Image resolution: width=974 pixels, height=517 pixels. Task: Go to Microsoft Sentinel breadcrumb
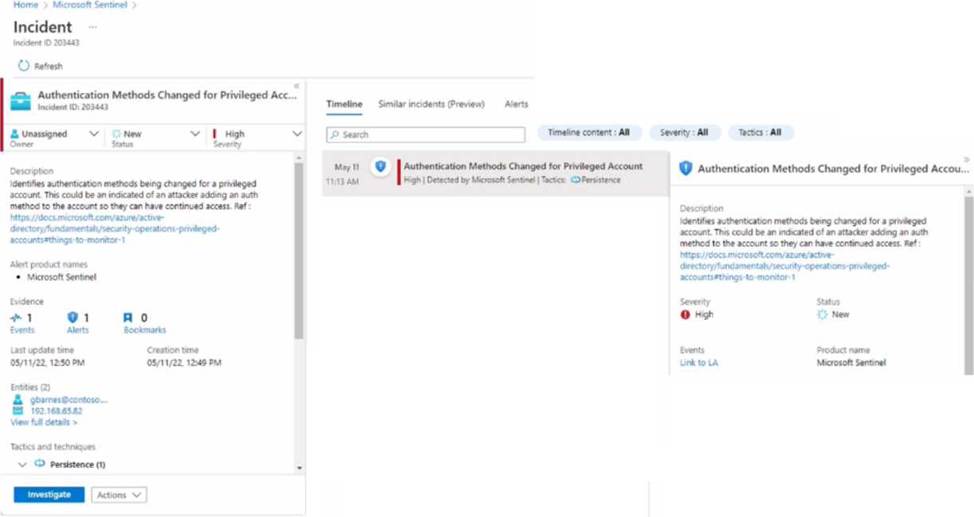[89, 5]
